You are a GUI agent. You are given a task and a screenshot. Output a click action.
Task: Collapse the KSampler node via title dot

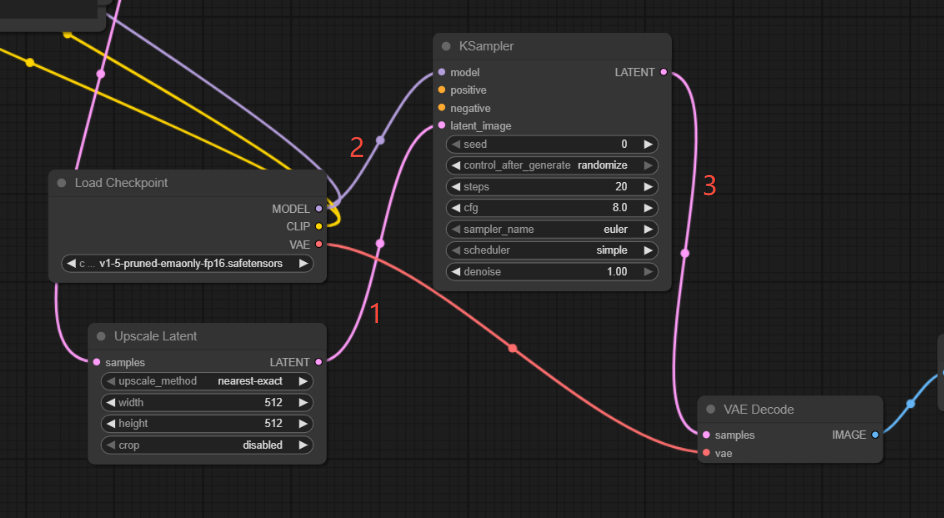point(446,46)
